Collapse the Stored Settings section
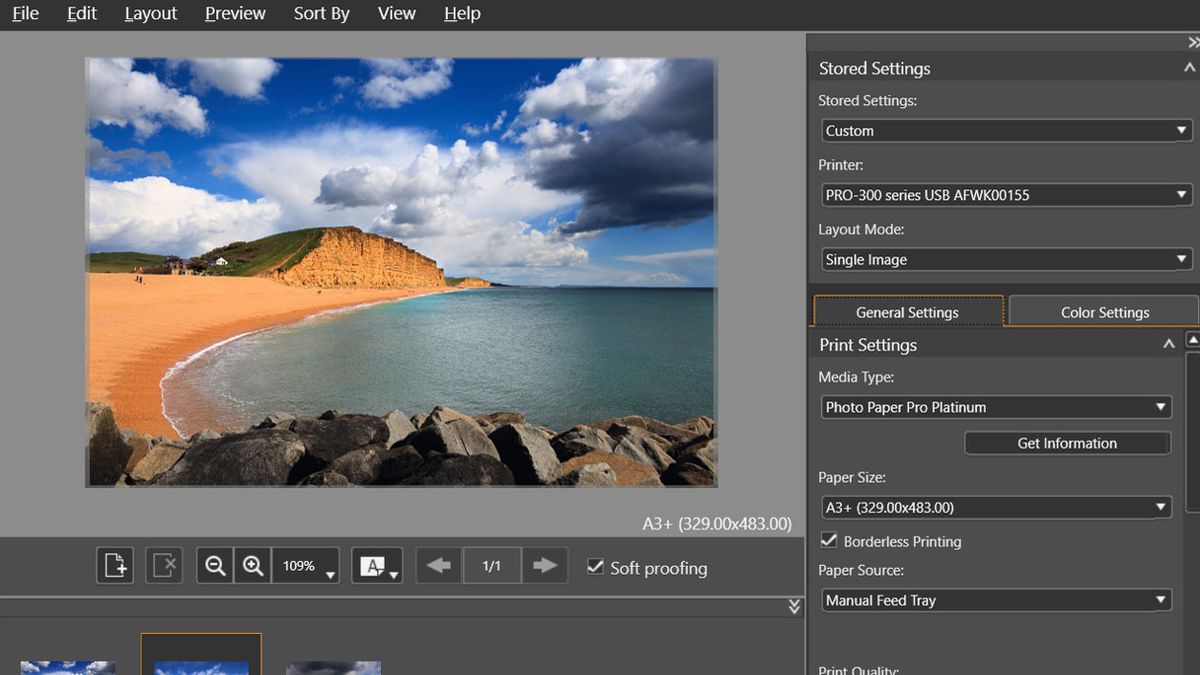Screen dimensions: 1200x675 coord(1189,68)
